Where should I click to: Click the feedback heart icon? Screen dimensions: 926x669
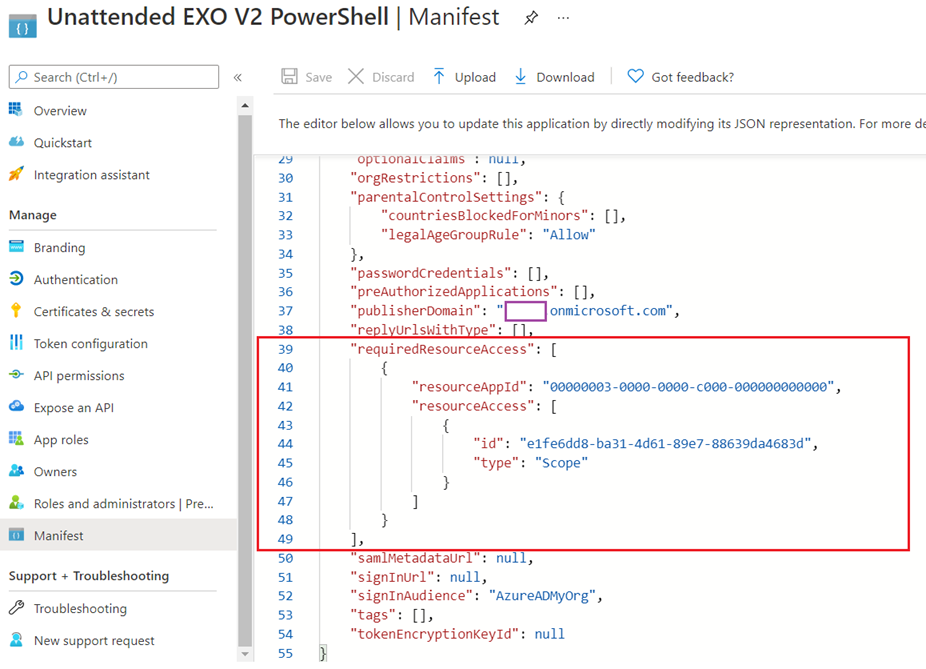635,76
